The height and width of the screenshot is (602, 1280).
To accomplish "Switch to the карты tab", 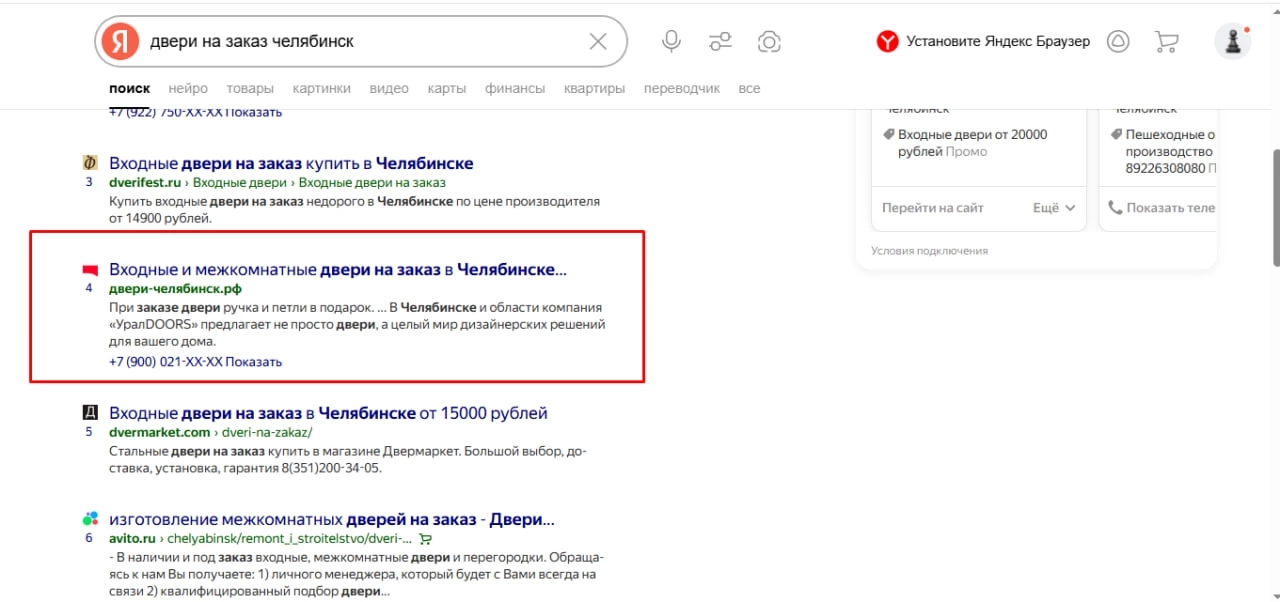I will click(x=447, y=88).
